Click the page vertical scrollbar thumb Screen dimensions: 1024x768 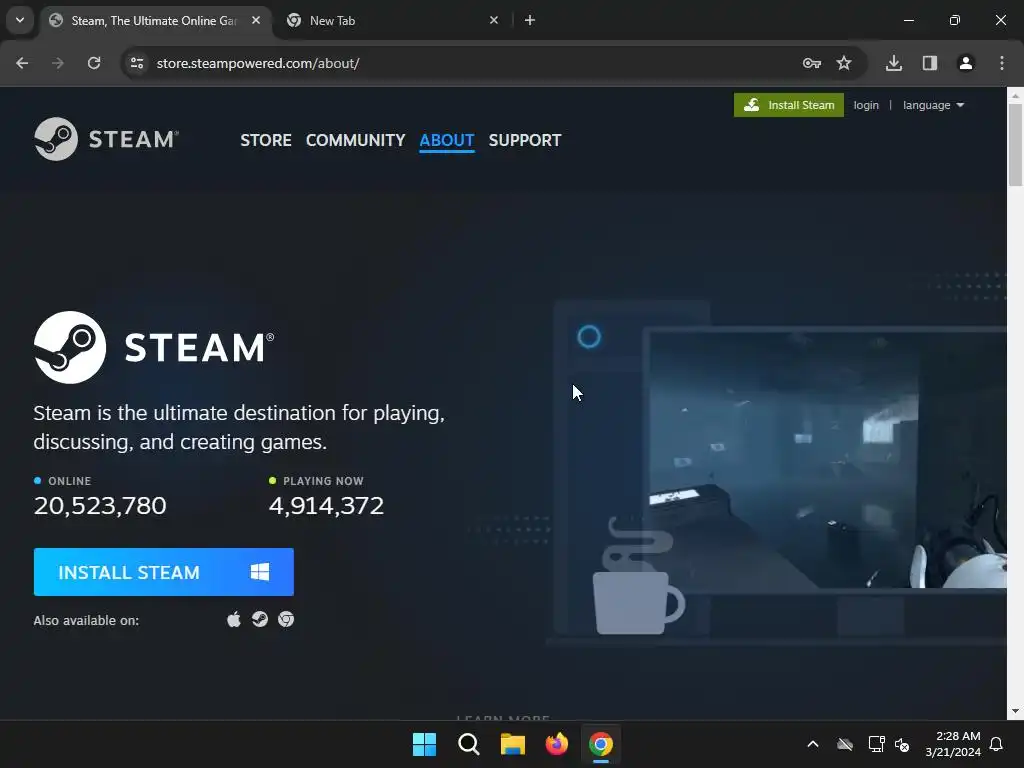tap(1015, 145)
